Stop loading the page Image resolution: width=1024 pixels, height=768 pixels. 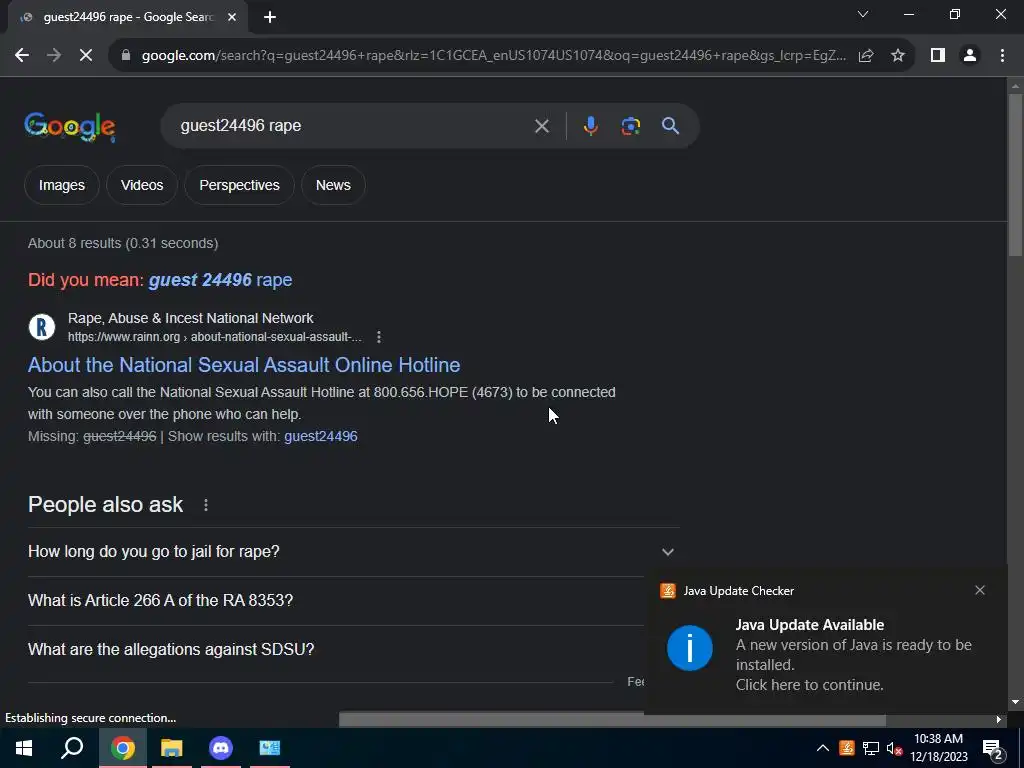click(x=86, y=56)
